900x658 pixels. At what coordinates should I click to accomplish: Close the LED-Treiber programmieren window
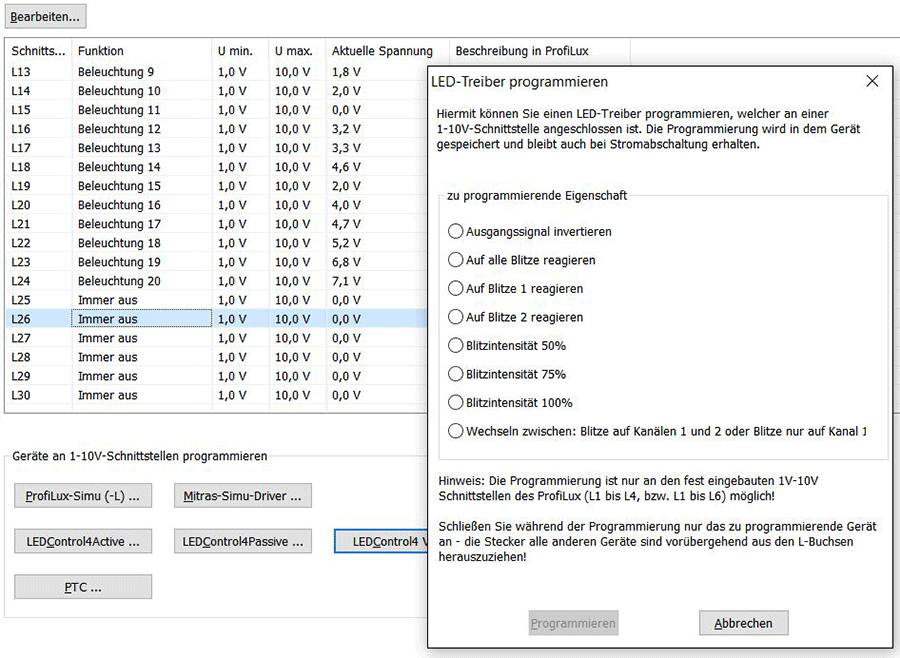(x=871, y=81)
